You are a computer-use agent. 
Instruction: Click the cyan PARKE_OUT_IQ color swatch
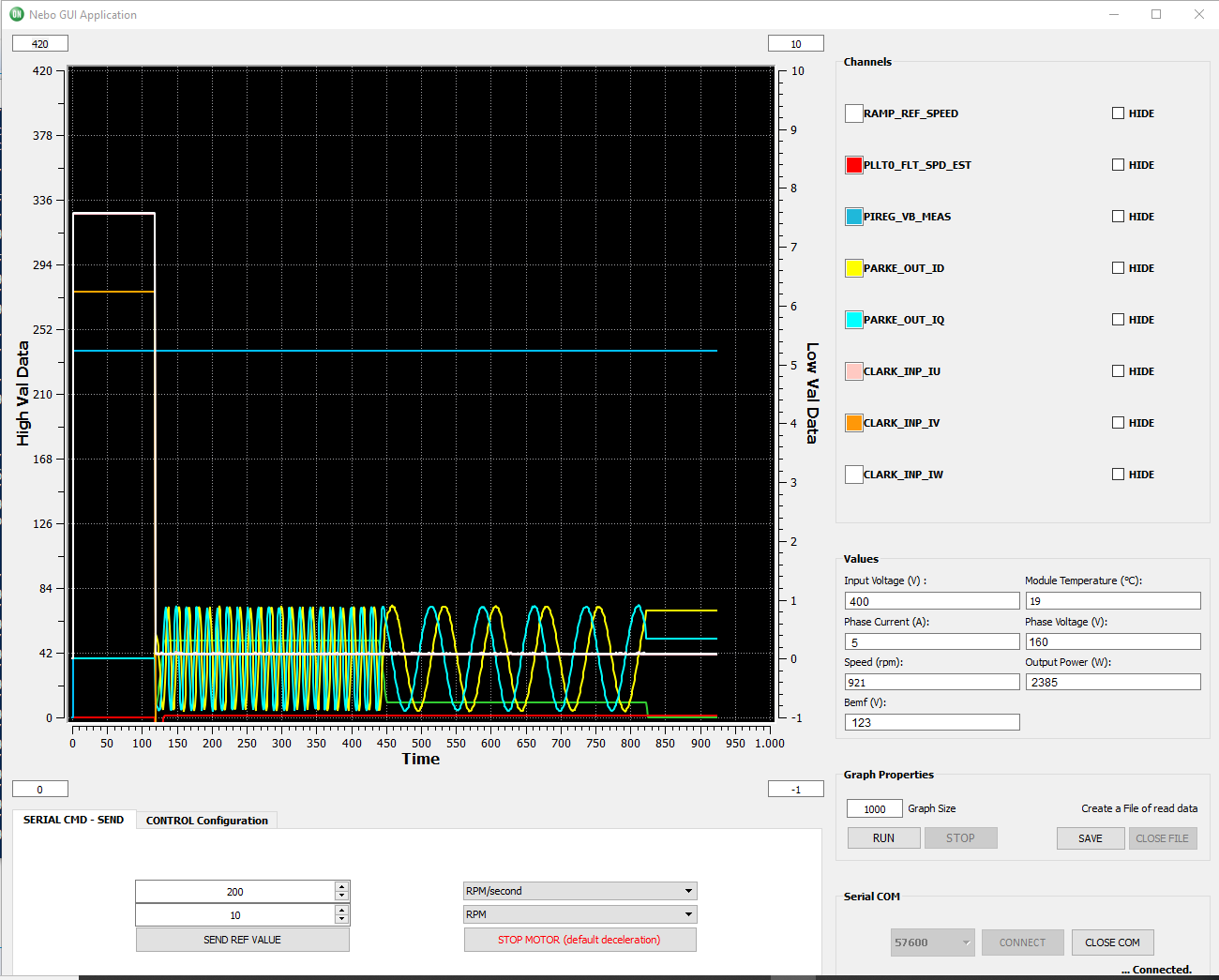point(853,320)
